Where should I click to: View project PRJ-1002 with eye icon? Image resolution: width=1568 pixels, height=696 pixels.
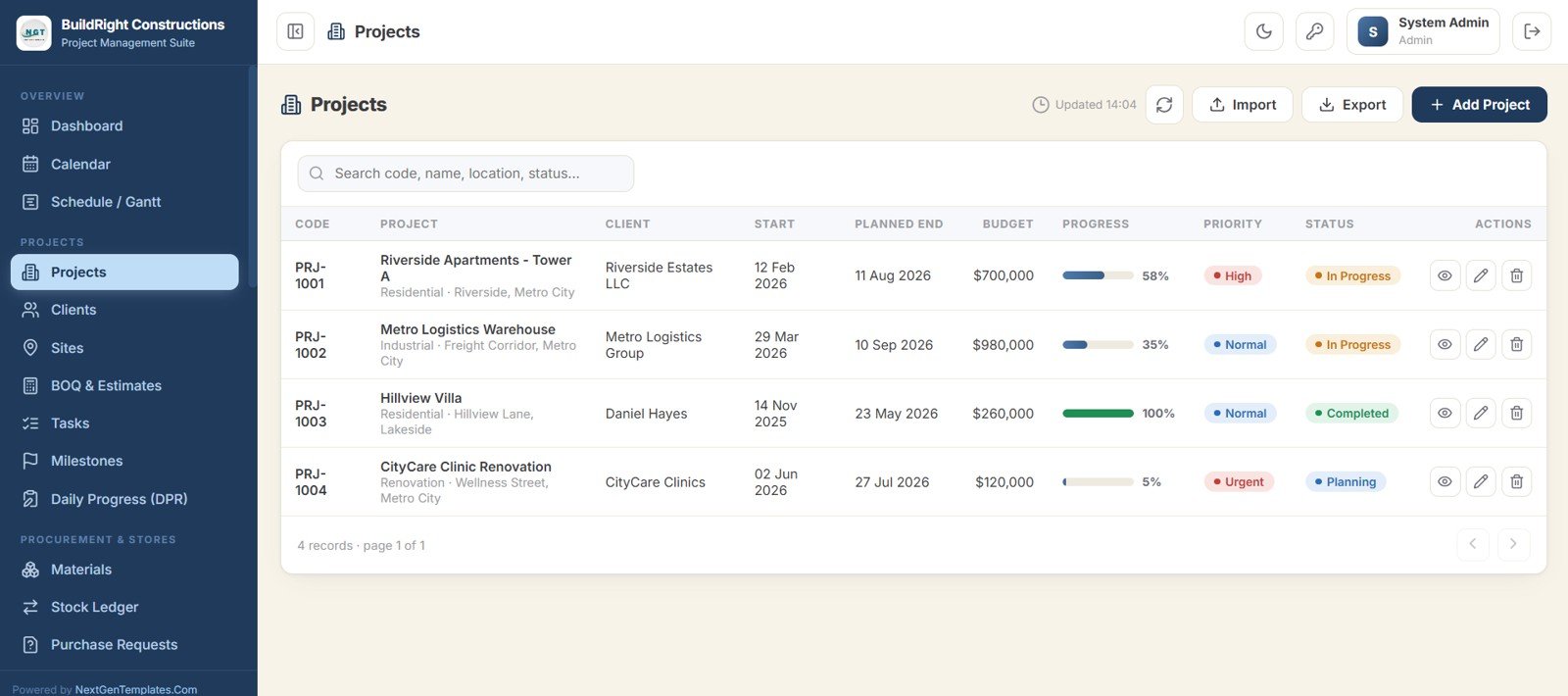point(1445,344)
